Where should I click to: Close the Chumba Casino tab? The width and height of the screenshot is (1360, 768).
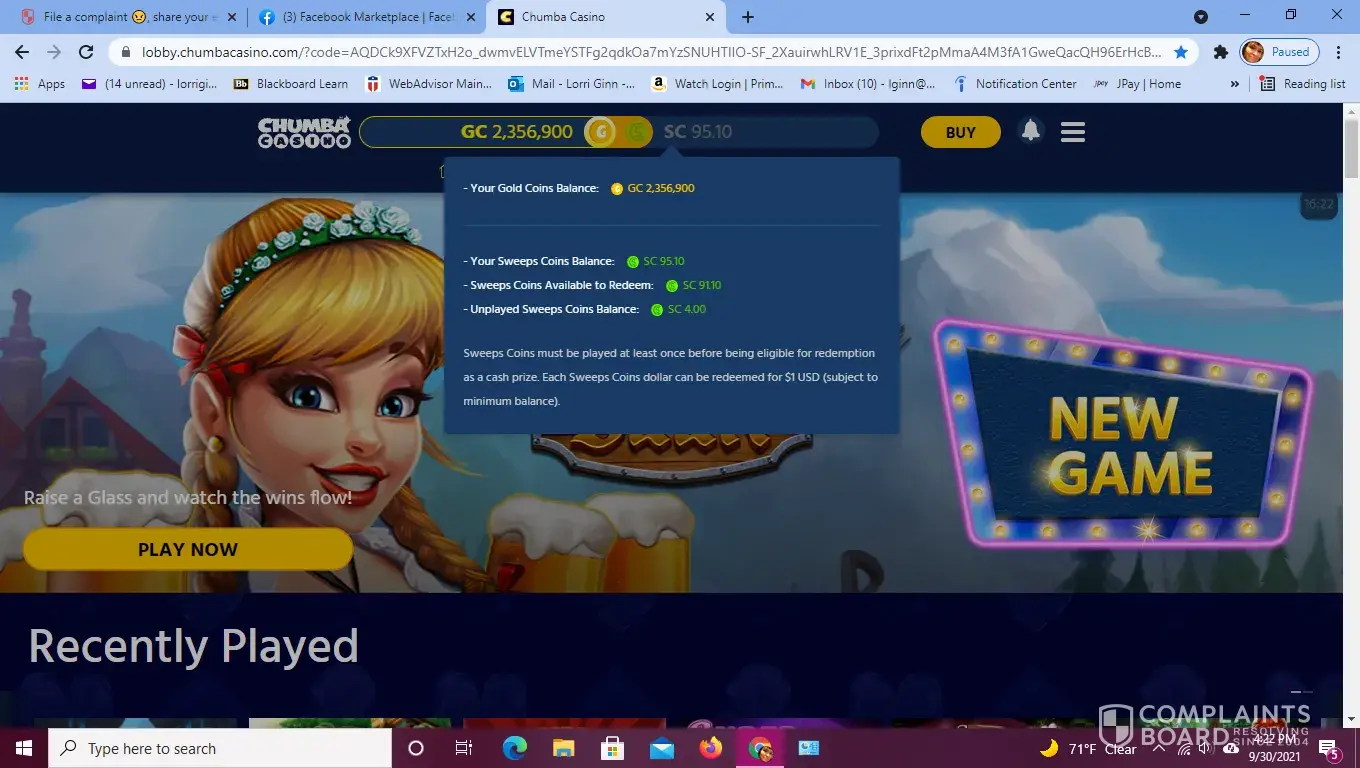(710, 17)
